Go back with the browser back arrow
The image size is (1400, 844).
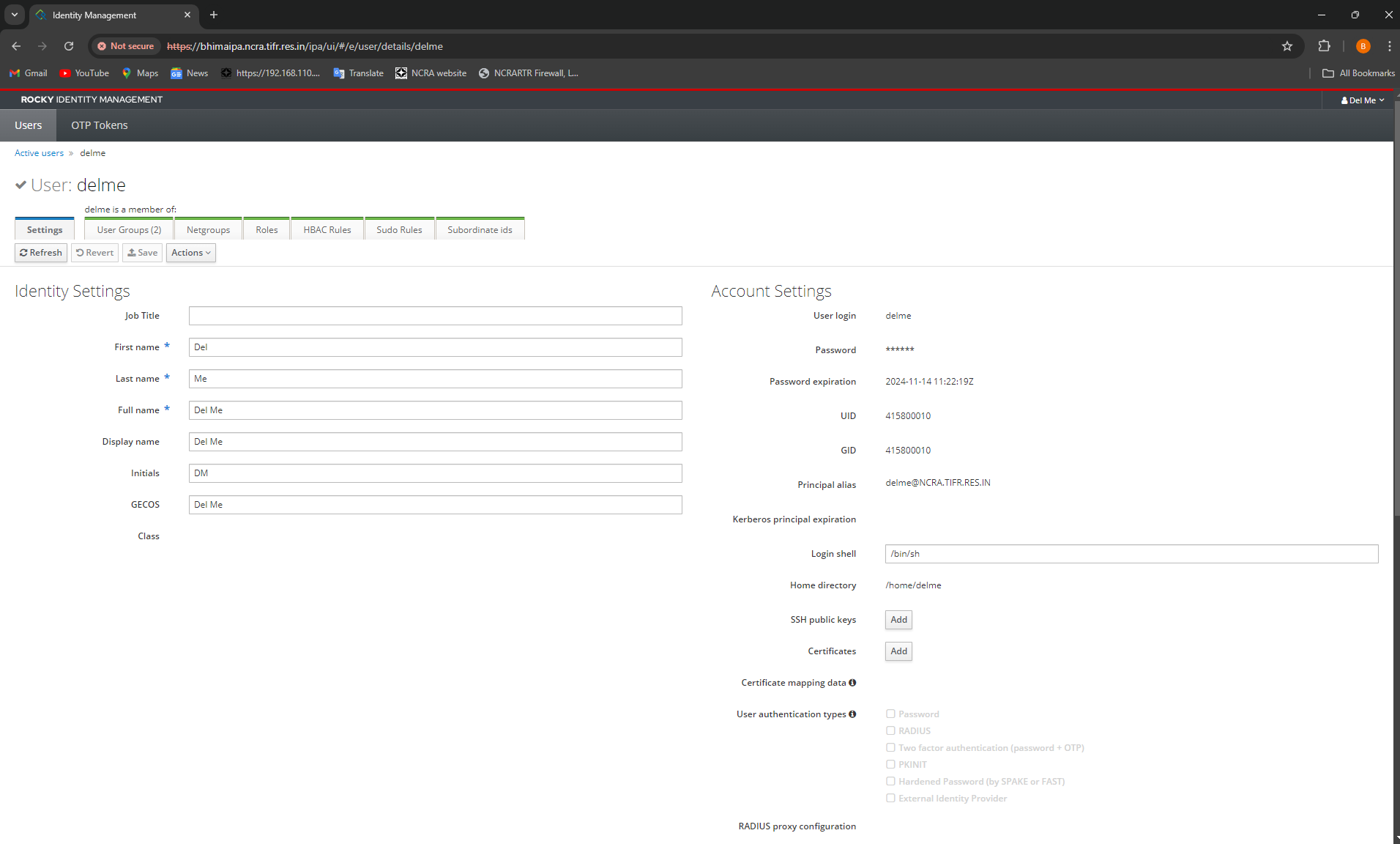click(16, 46)
